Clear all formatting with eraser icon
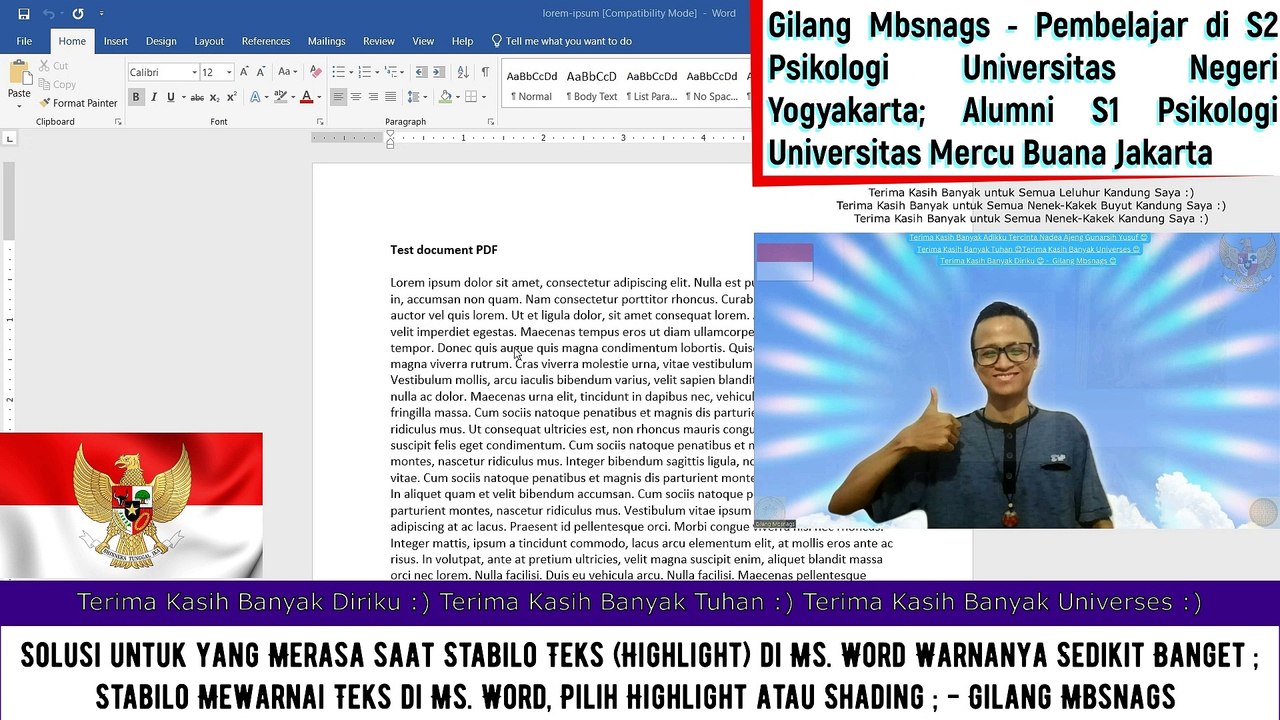Screen dimensions: 1280x720 [x=316, y=72]
